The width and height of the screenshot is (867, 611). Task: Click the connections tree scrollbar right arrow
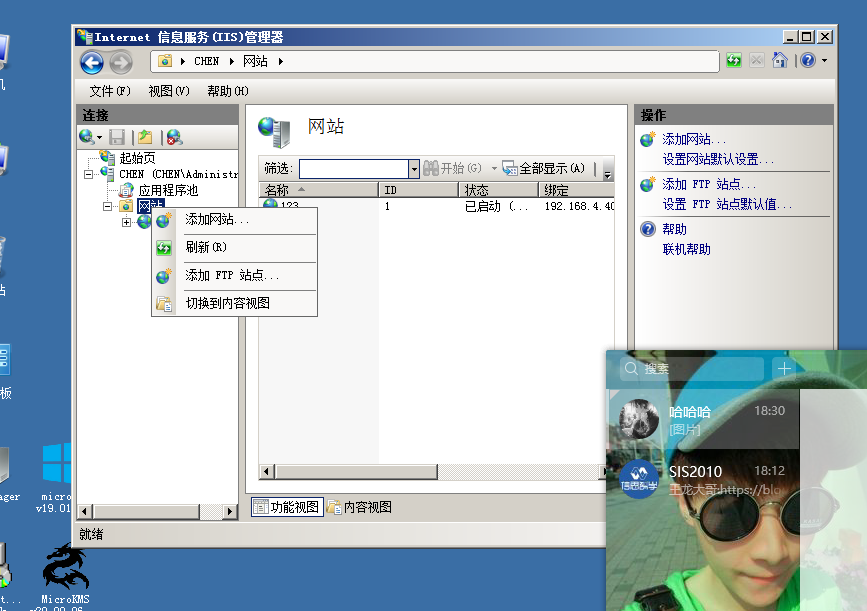pos(230,511)
